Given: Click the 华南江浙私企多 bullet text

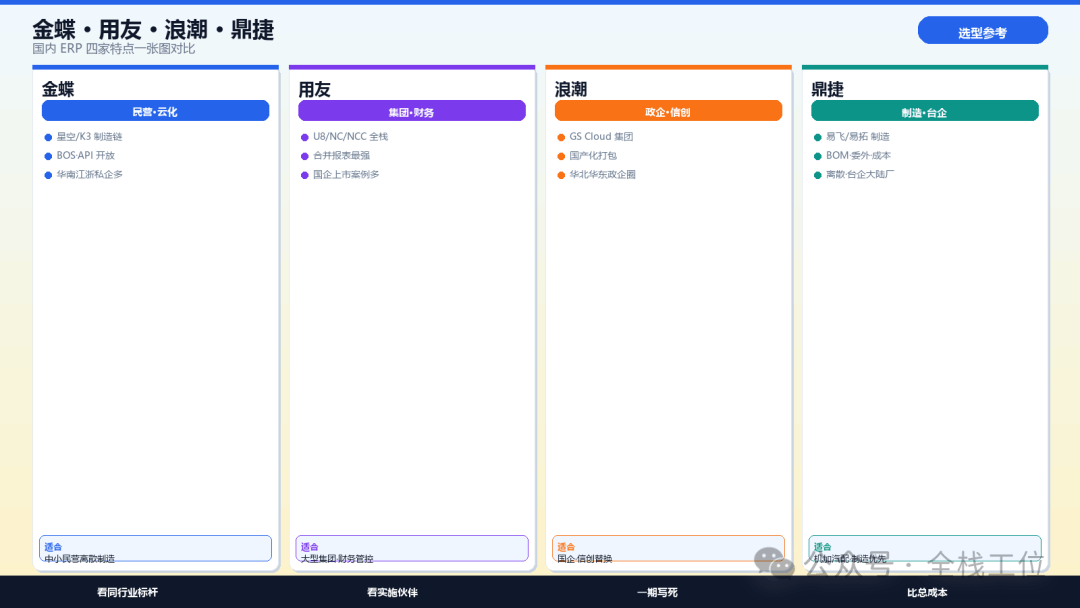Looking at the screenshot, I should [90, 174].
